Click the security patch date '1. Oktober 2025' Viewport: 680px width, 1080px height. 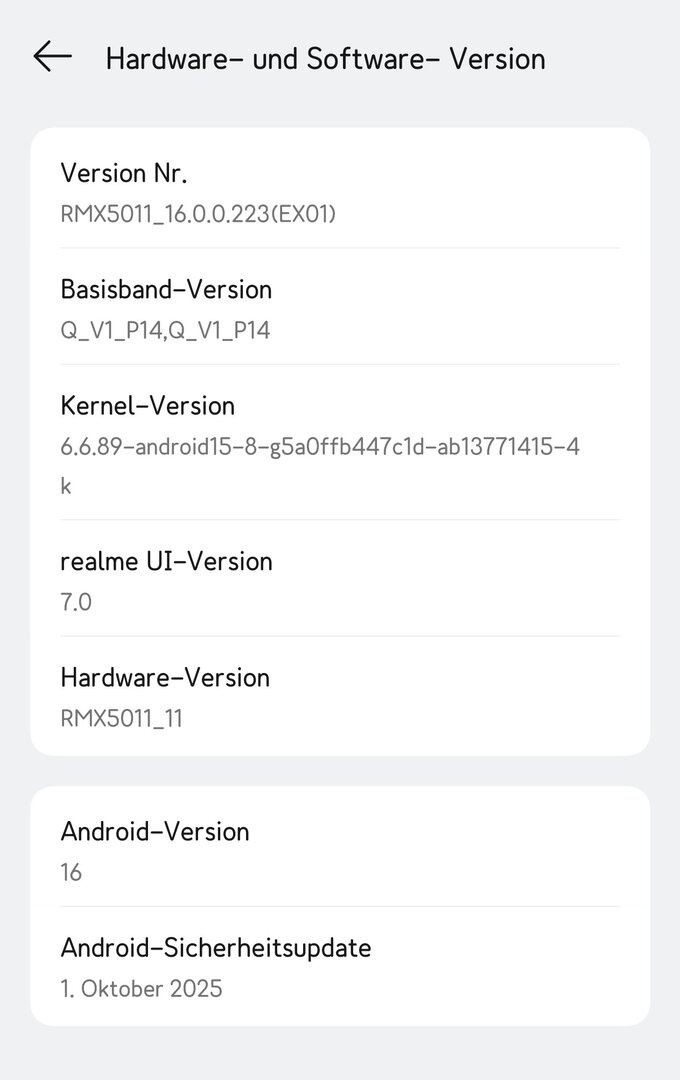(141, 988)
